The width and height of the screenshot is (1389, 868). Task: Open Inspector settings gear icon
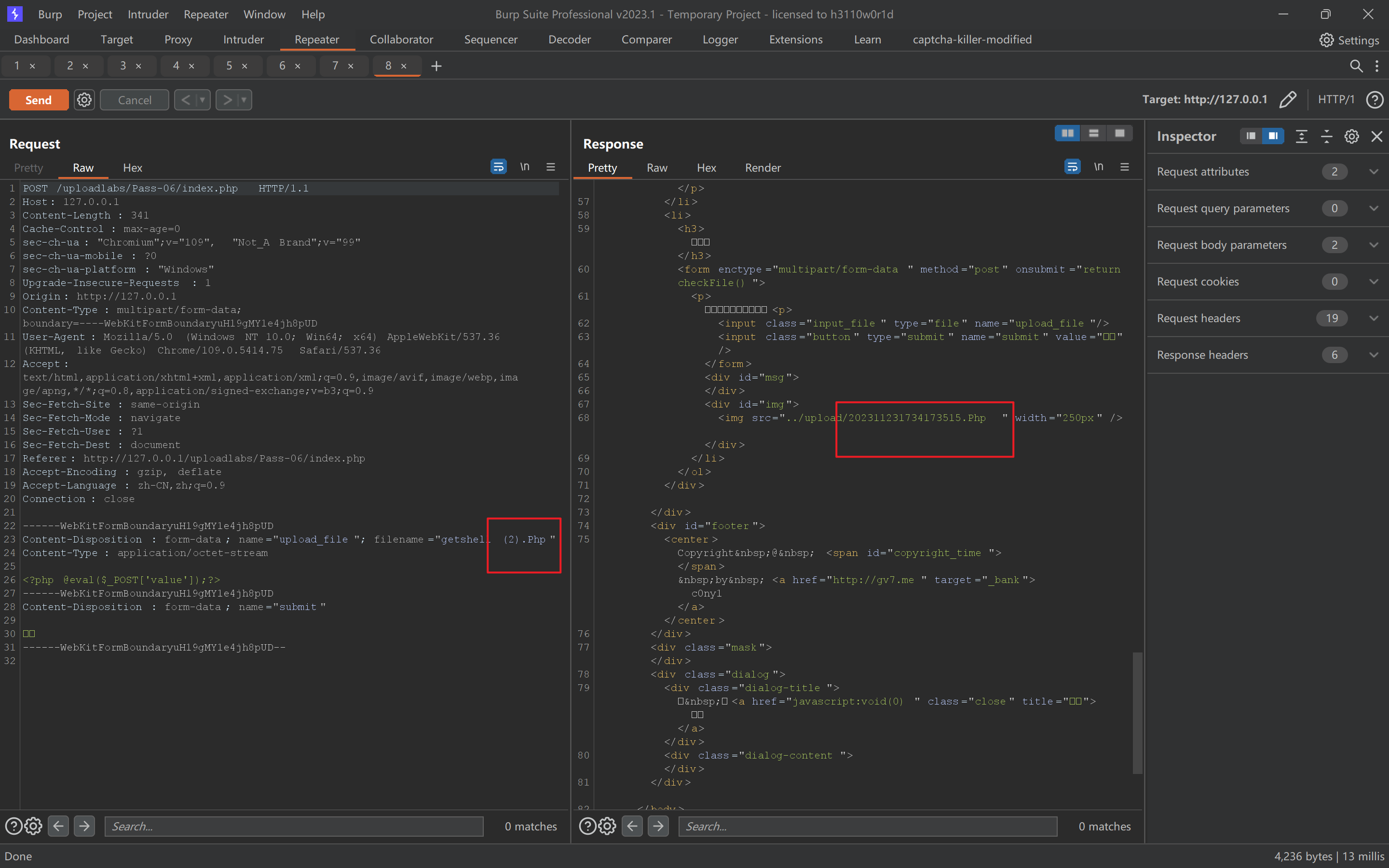[x=1351, y=136]
